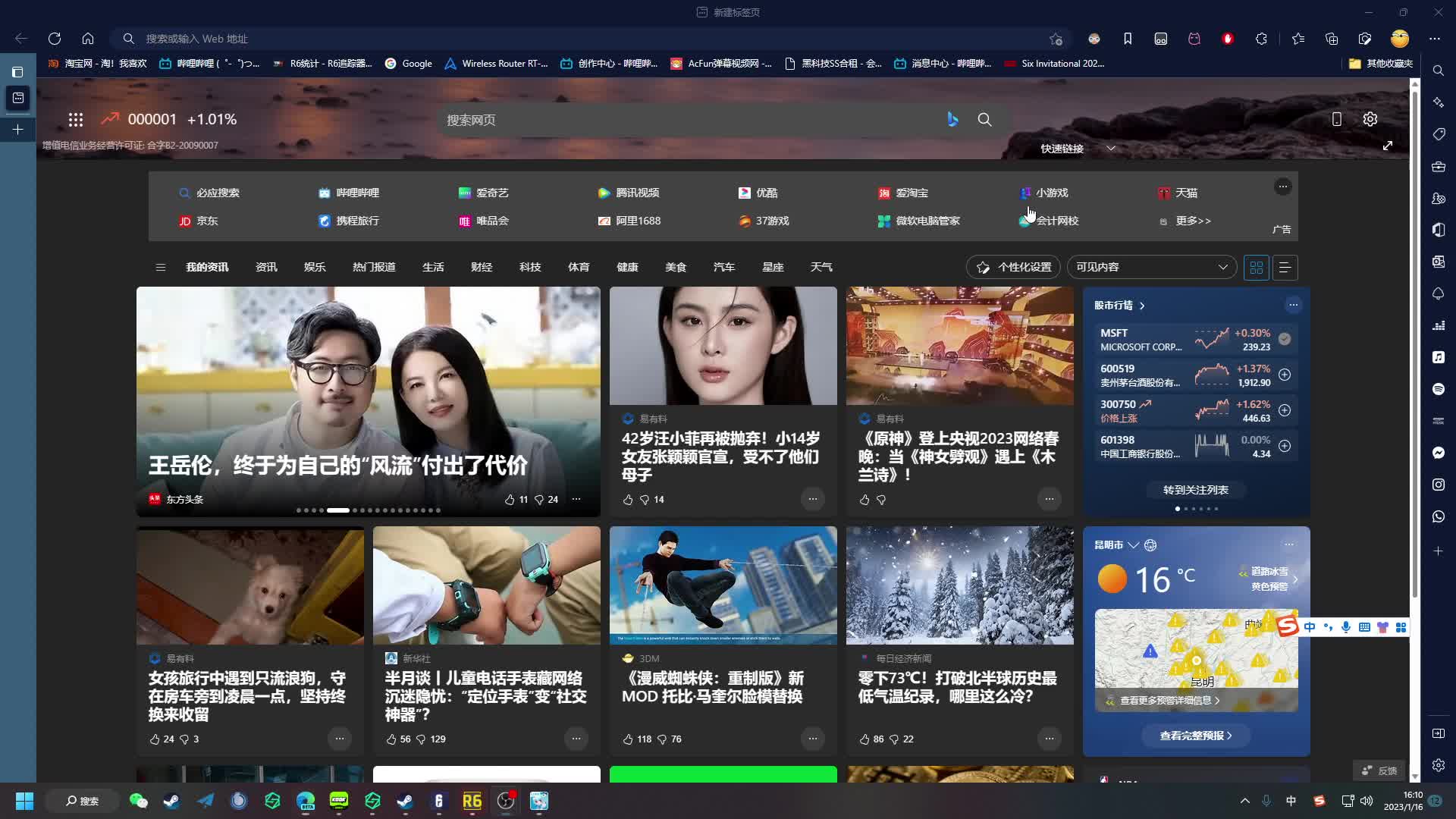The image size is (1456, 819).
Task: Click the Spotify icon in sidebar
Action: (1439, 389)
